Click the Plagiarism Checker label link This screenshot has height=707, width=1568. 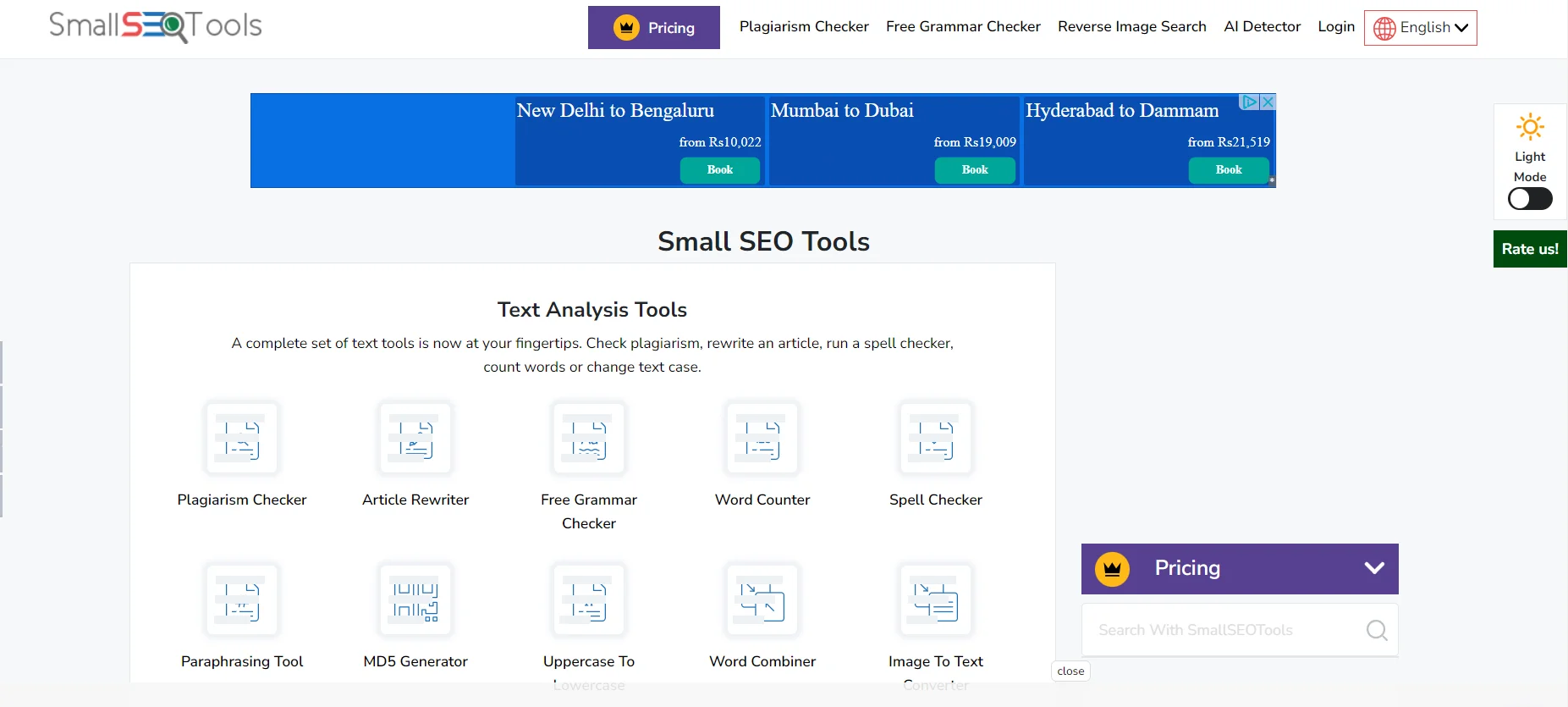click(242, 500)
